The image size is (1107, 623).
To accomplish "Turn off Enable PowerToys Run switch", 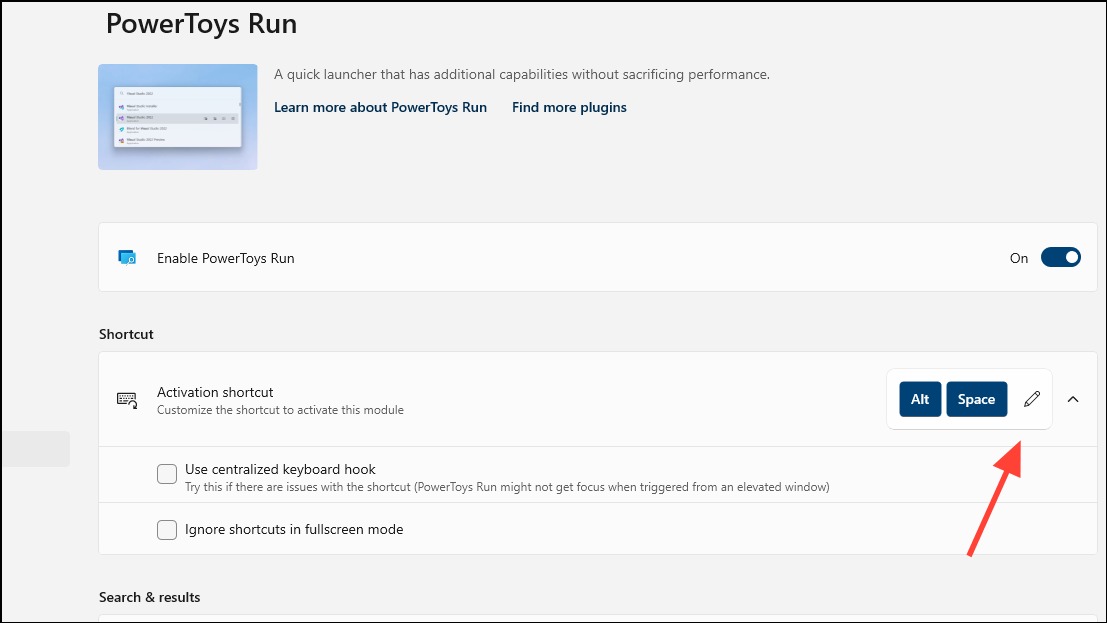I will tap(1060, 258).
